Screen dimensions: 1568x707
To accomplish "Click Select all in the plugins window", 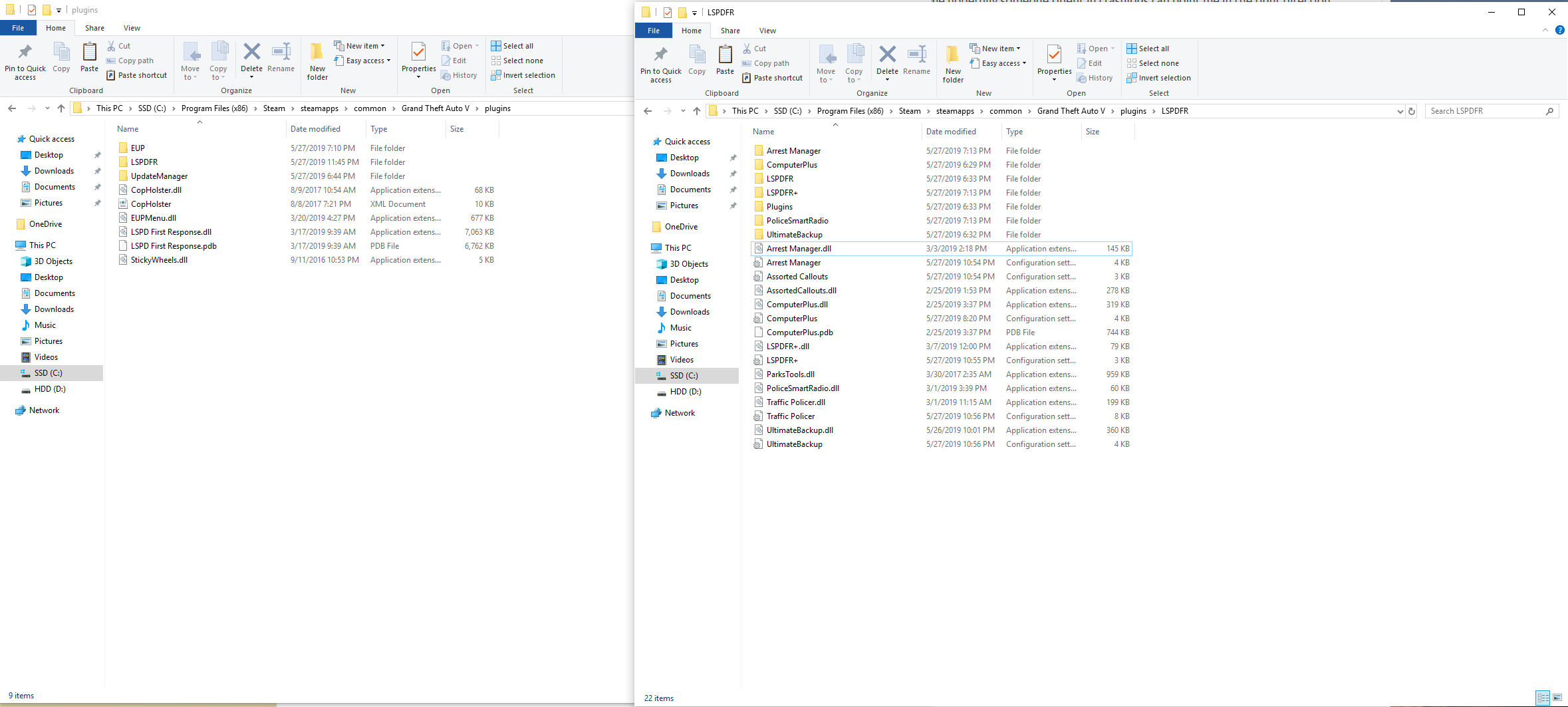I will pos(512,46).
